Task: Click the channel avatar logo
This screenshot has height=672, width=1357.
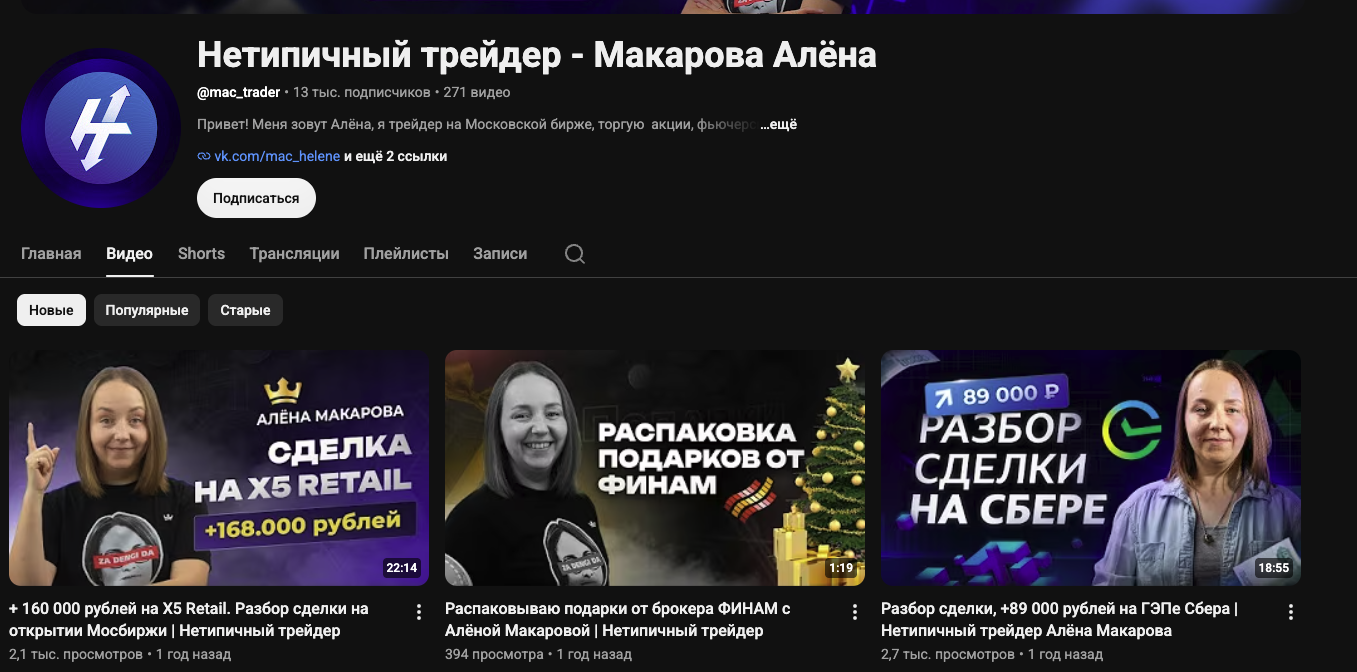Action: 101,128
